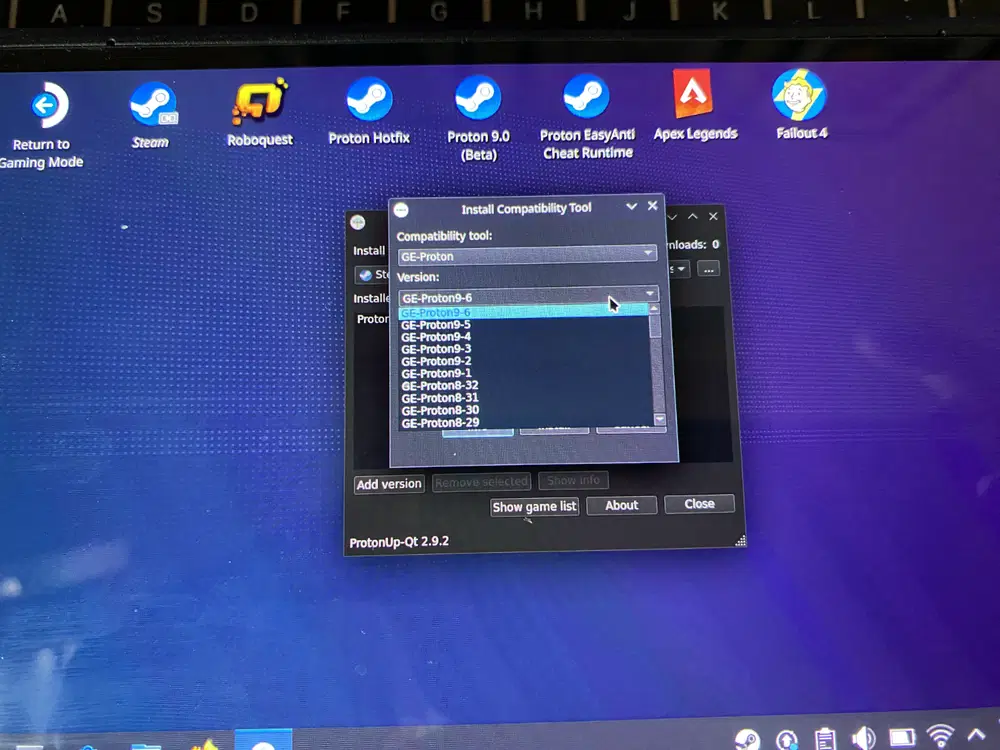This screenshot has height=750, width=1000.
Task: Click the Show info button
Action: pos(573,480)
